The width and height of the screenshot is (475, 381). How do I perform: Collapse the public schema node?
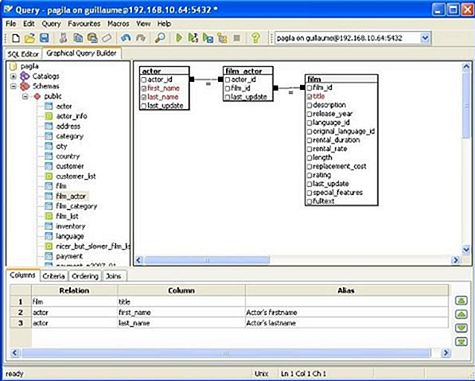click(25, 97)
